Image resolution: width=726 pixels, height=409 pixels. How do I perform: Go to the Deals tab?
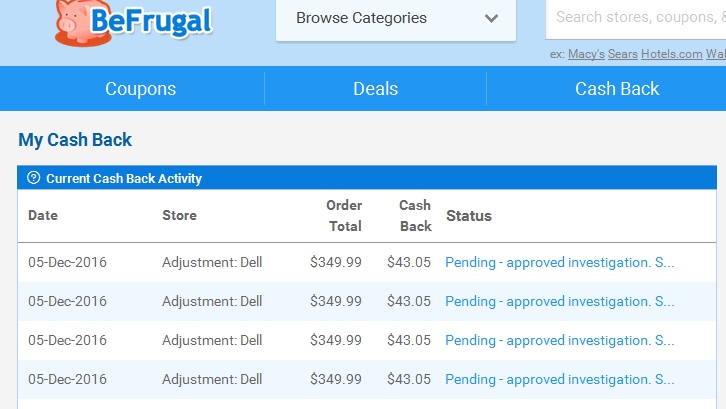pyautogui.click(x=375, y=89)
